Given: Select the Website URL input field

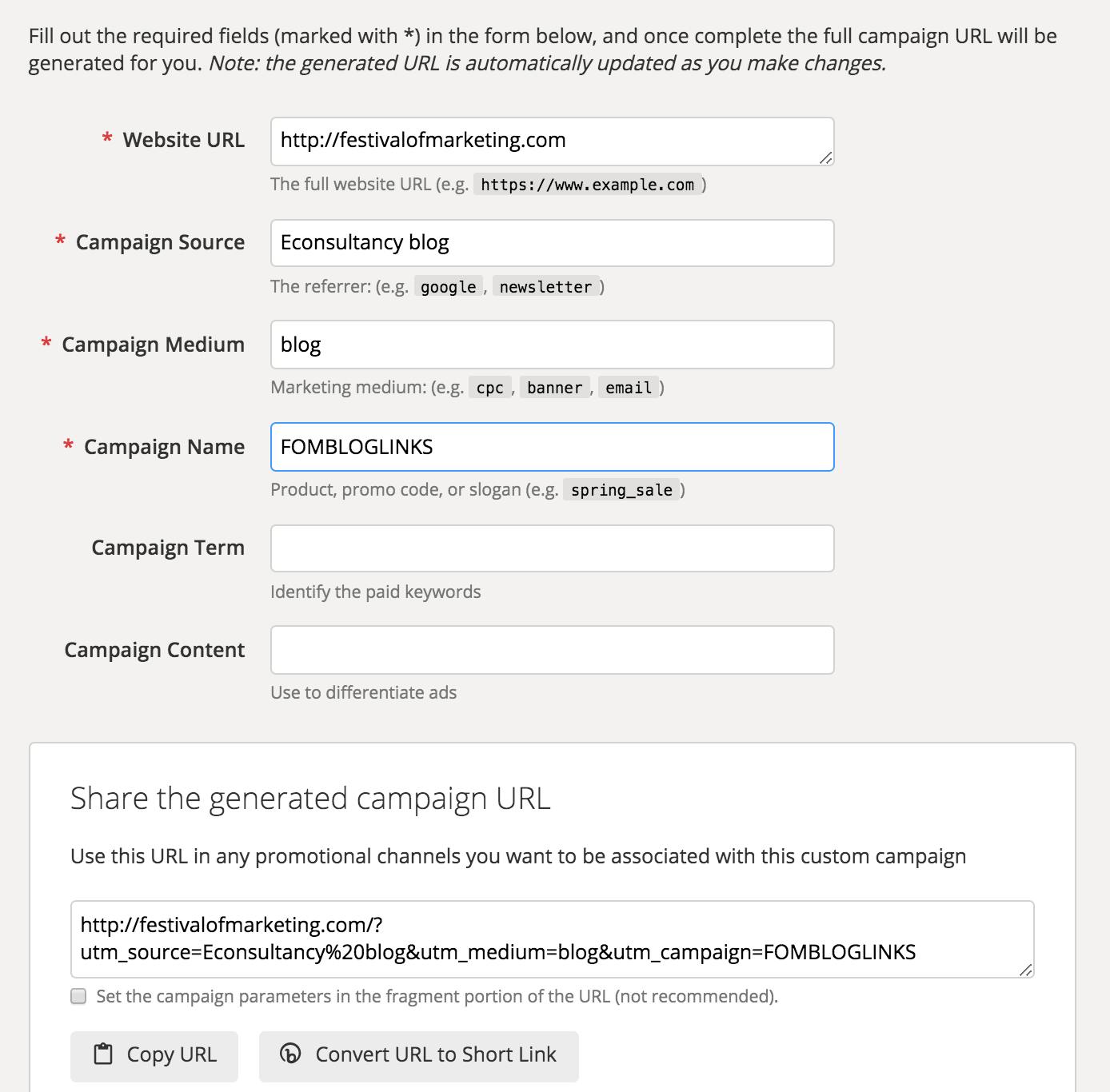Looking at the screenshot, I should click(552, 141).
